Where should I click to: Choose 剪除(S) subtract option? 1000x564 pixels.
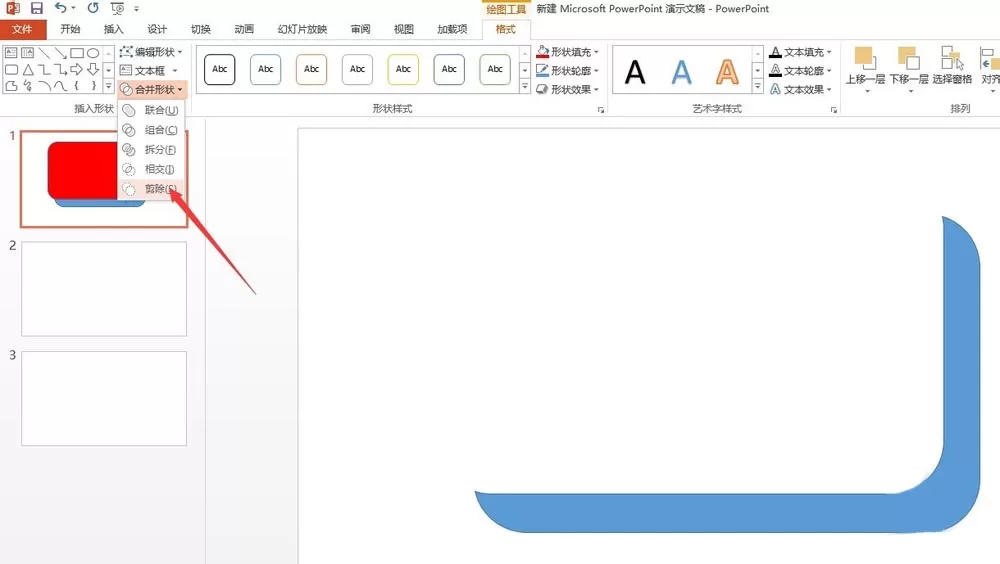pyautogui.click(x=151, y=189)
